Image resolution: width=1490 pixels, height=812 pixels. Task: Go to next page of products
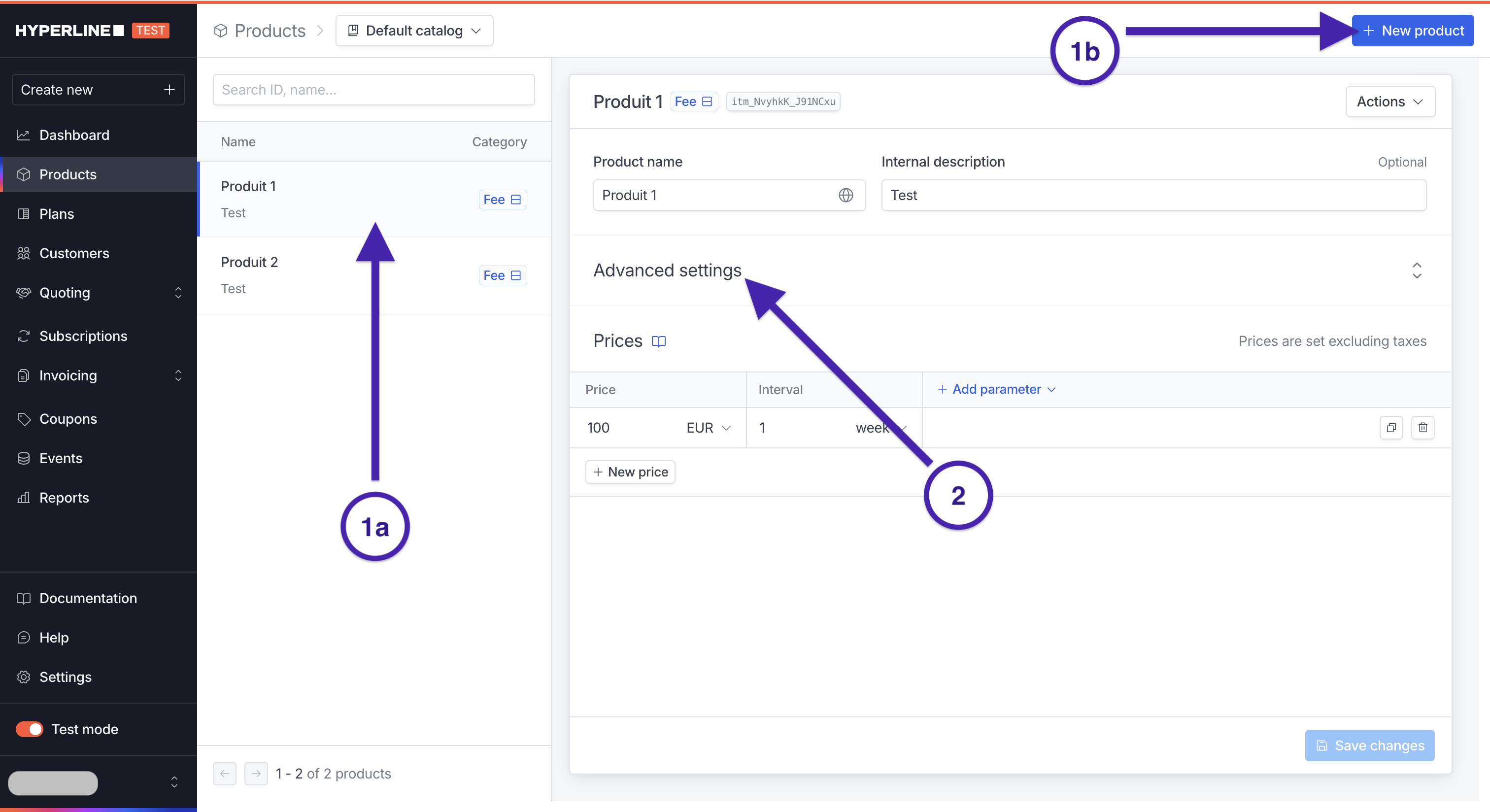click(256, 773)
